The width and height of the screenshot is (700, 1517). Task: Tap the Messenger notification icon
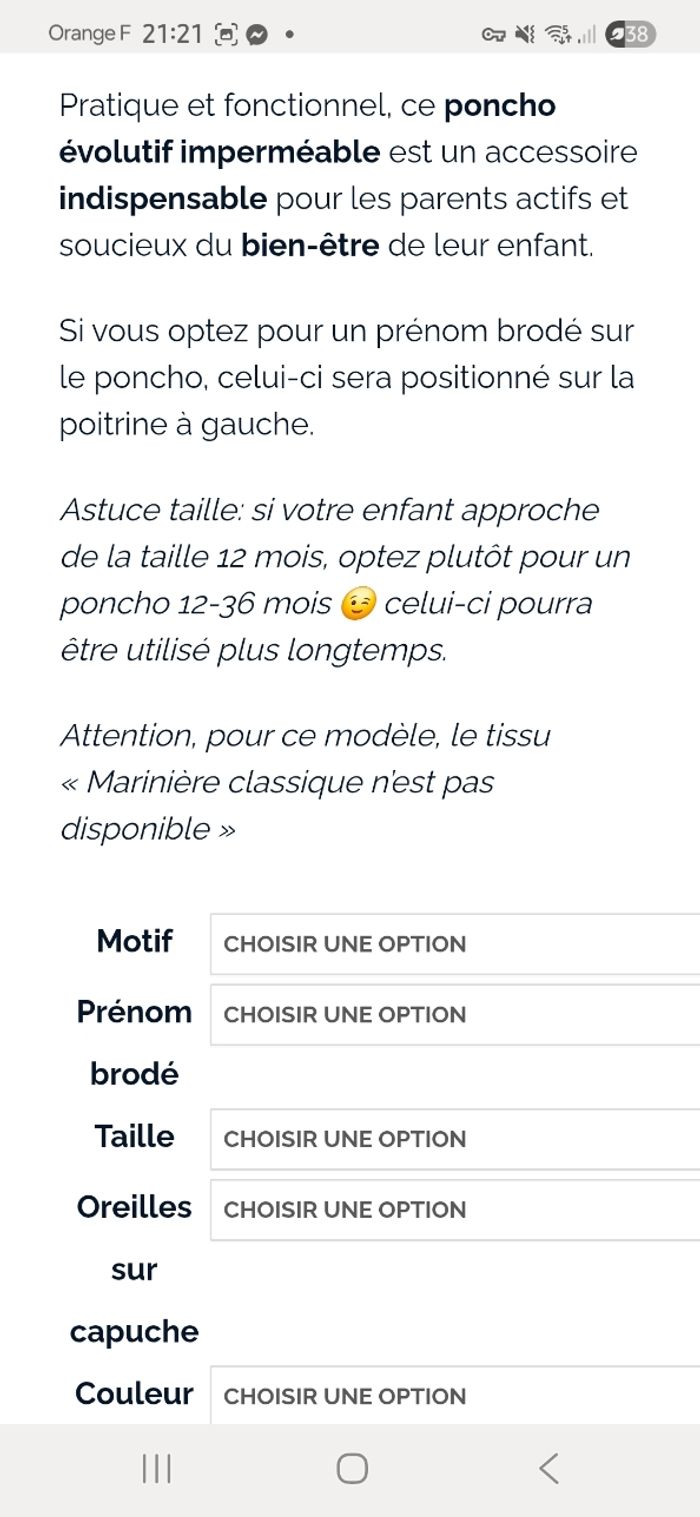point(257,34)
